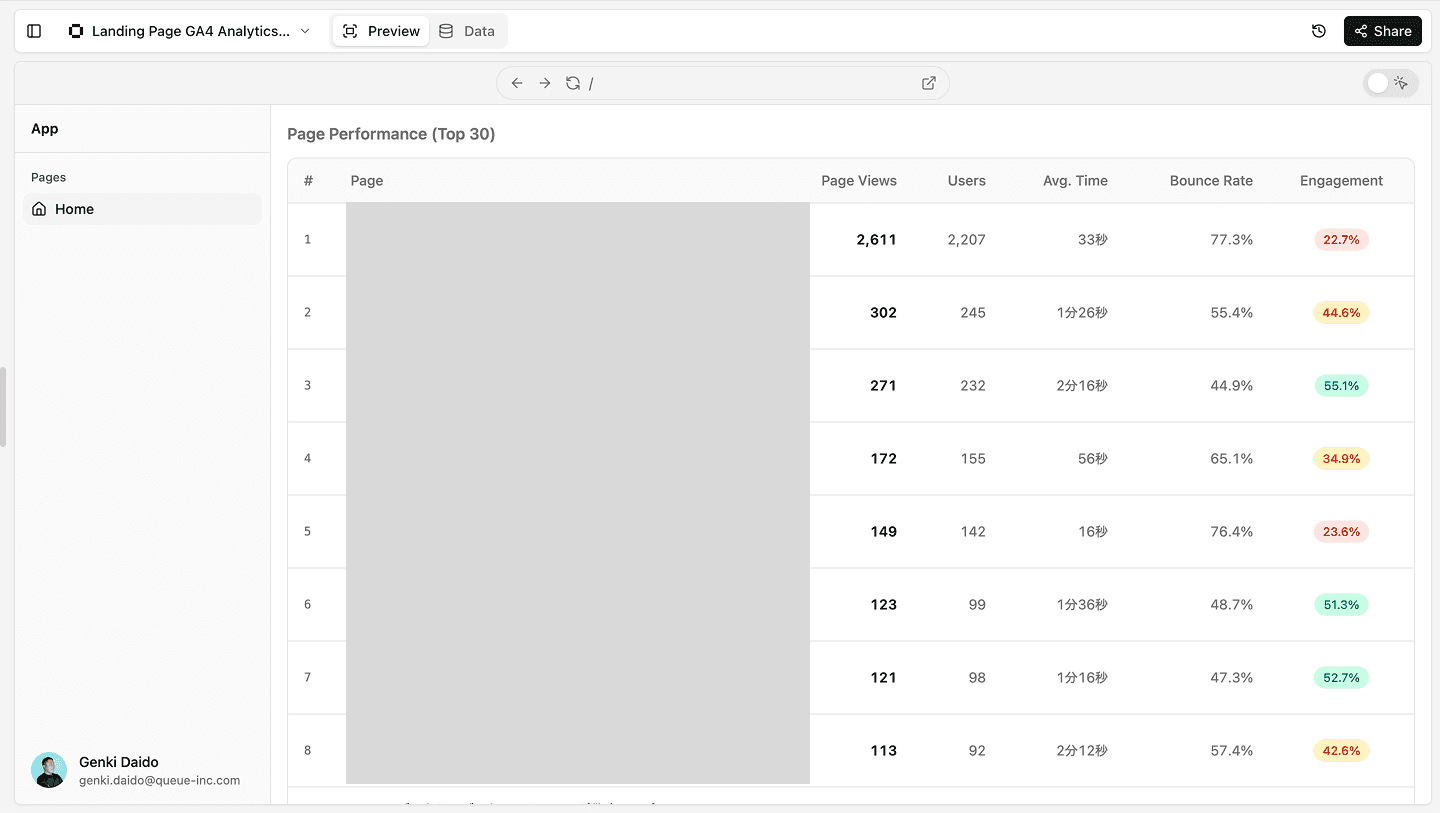
Task: Click the genki.daido@queue-inc.com email text
Action: pyautogui.click(x=160, y=780)
